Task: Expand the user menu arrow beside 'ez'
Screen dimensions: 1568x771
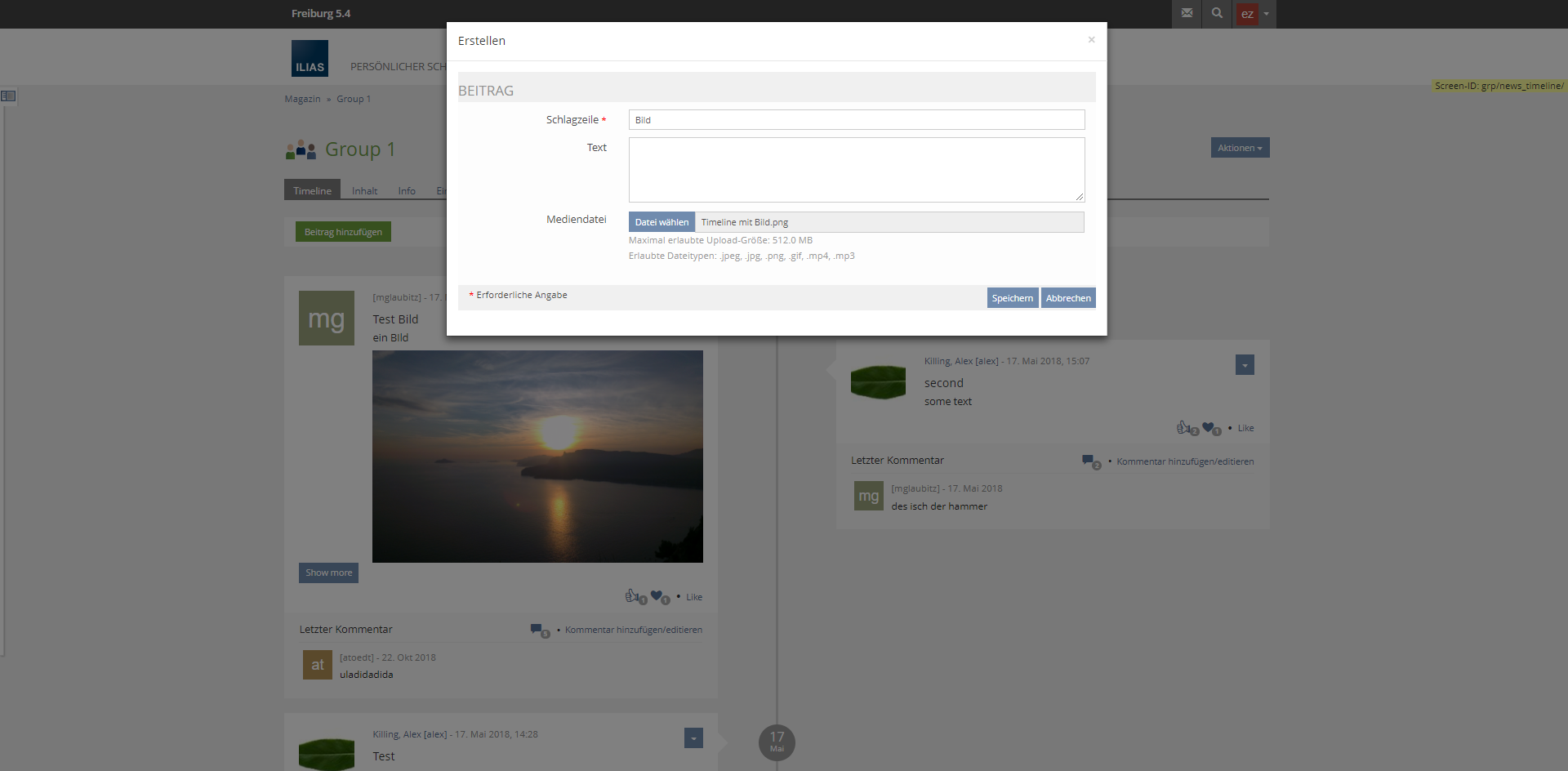Action: (x=1267, y=14)
